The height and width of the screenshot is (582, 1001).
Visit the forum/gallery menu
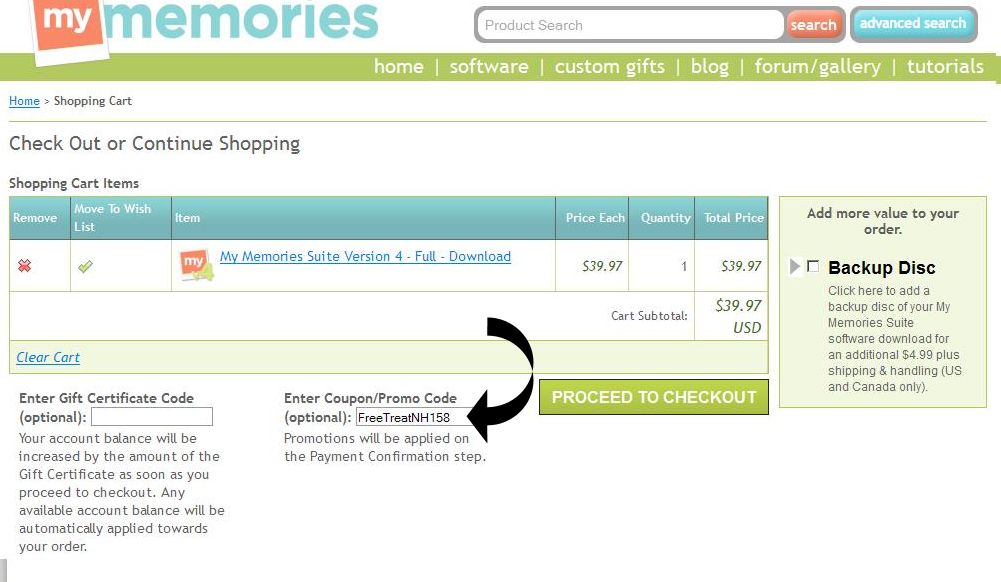tap(817, 67)
